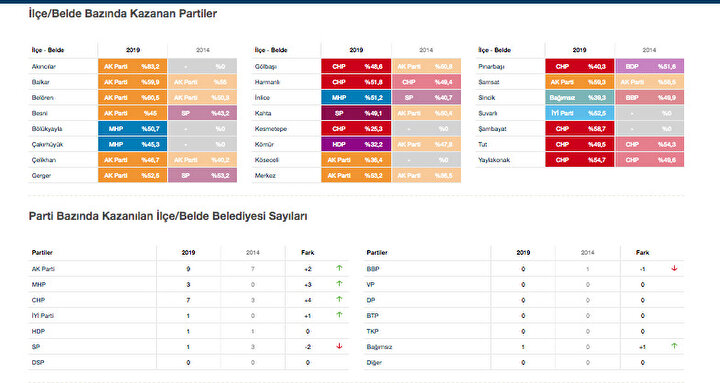Click the Kömür district name
This screenshot has width=720, height=383.
pyautogui.click(x=264, y=145)
